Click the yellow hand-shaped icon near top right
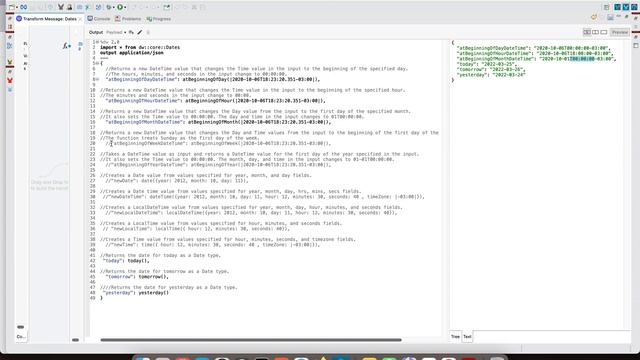Viewport: 640px width, 360px height. (x=594, y=17)
